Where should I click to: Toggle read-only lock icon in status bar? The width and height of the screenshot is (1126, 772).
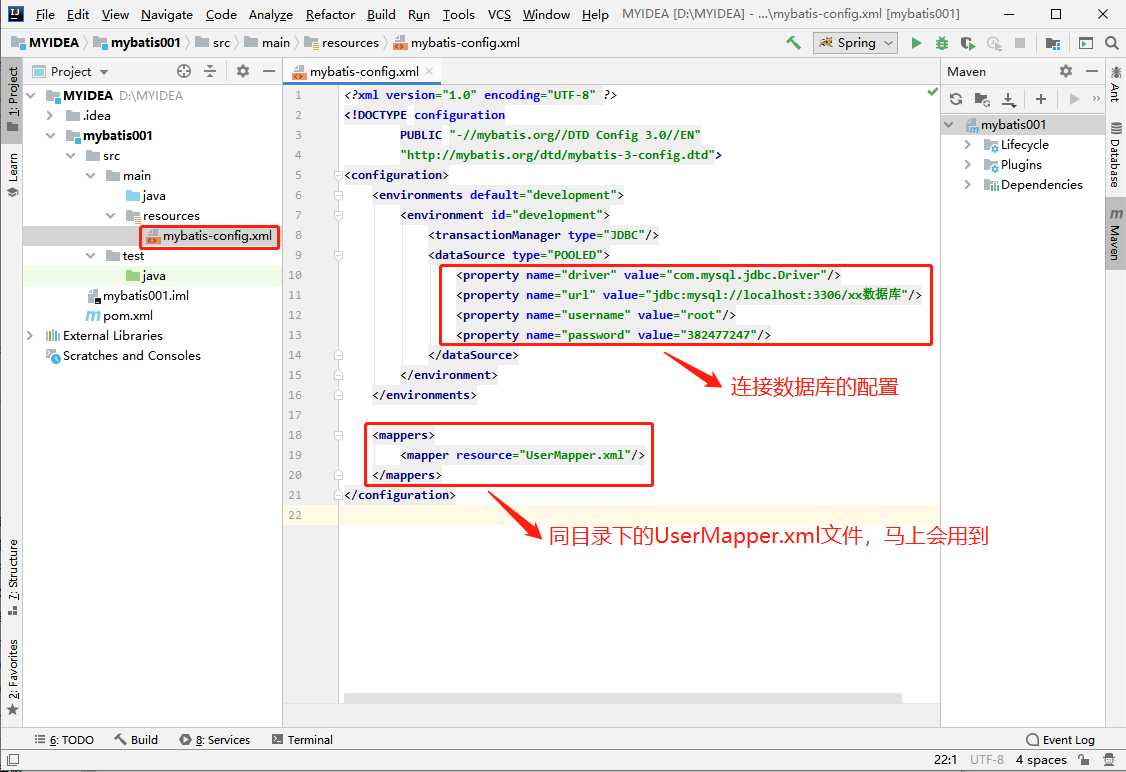pos(1084,759)
